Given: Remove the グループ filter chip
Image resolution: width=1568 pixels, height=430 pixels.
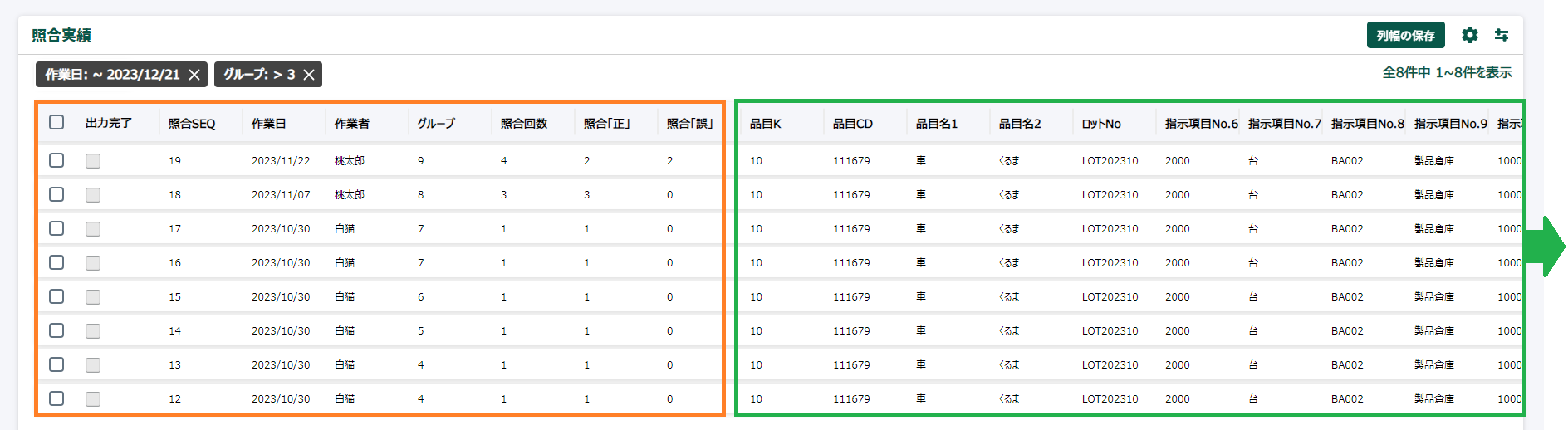Looking at the screenshot, I should pyautogui.click(x=309, y=75).
